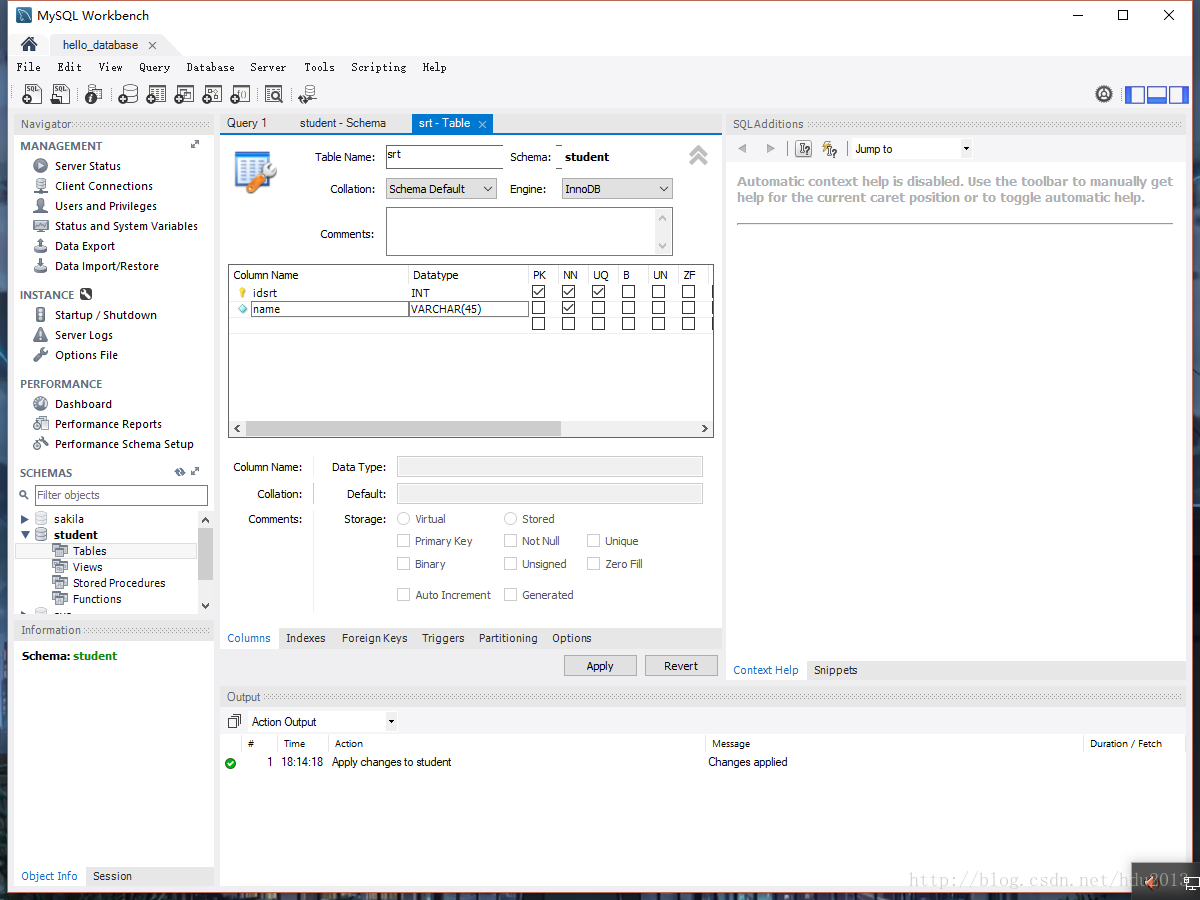The width and height of the screenshot is (1200, 900).
Task: Click the create new schema icon
Action: pyautogui.click(x=128, y=94)
